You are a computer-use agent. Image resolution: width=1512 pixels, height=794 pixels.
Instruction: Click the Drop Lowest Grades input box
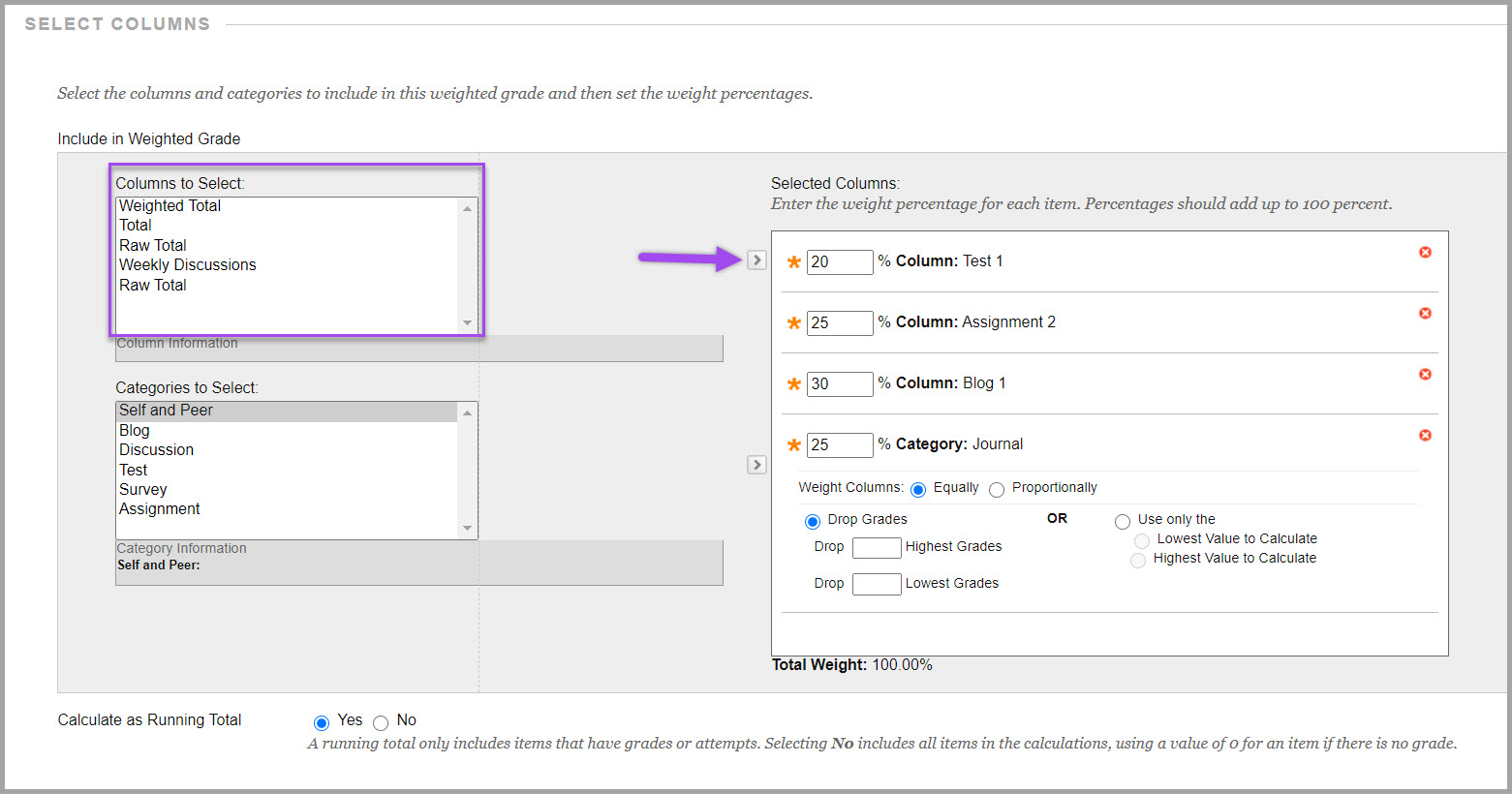click(x=877, y=584)
